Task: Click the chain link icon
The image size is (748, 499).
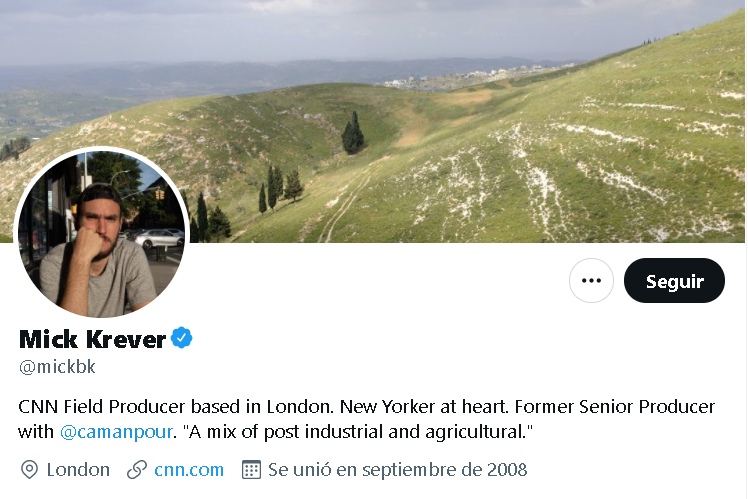Action: pos(137,469)
